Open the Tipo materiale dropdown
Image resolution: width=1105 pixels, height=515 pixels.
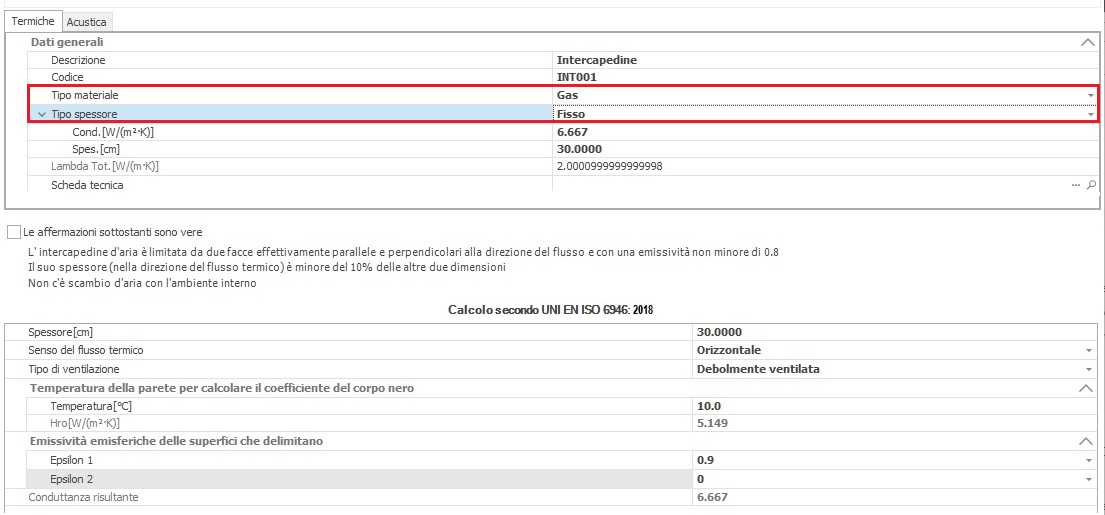pyautogui.click(x=1090, y=96)
